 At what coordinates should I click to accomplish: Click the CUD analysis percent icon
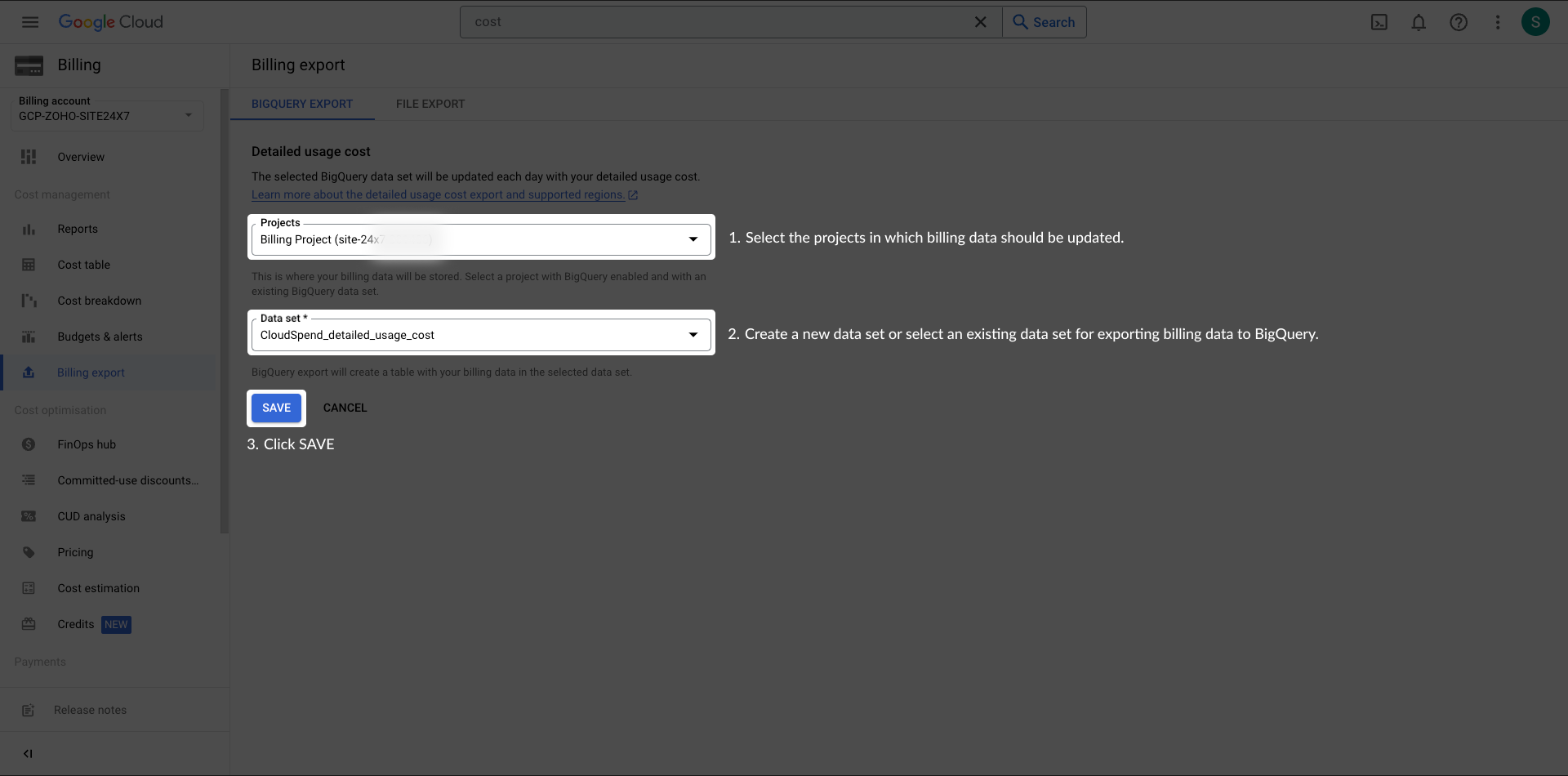pyautogui.click(x=29, y=516)
